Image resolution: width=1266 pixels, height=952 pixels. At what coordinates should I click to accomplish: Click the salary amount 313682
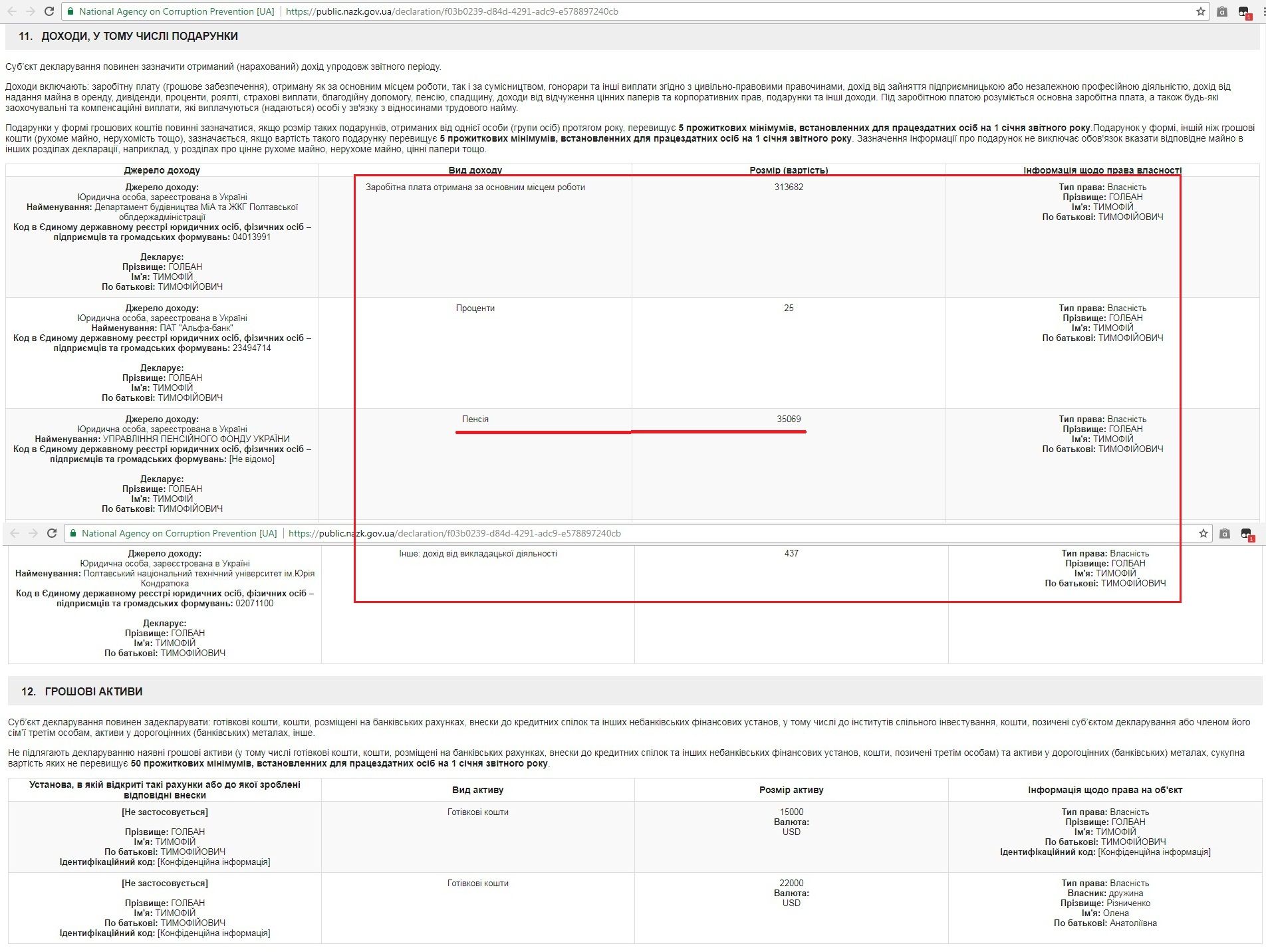click(x=789, y=187)
